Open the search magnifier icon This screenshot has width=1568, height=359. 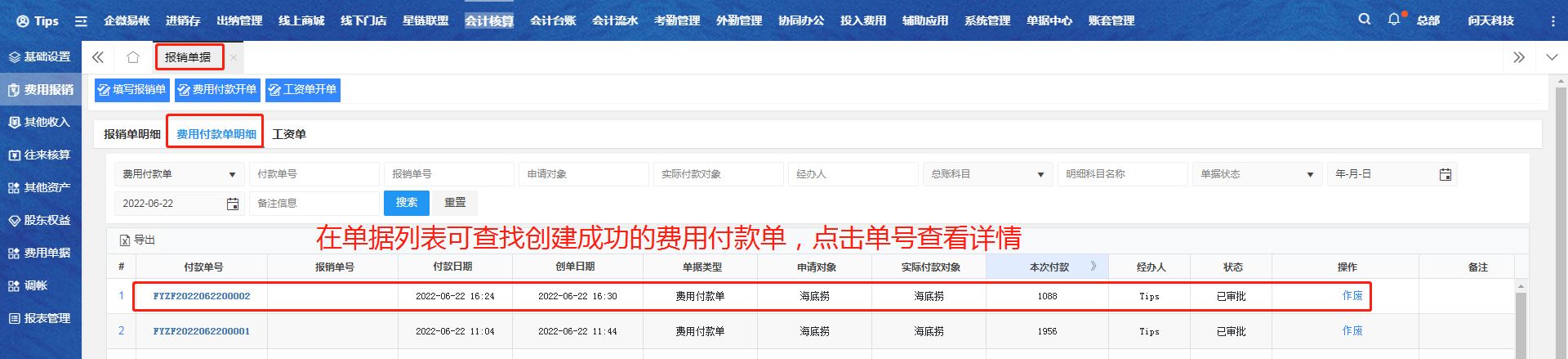(1365, 19)
